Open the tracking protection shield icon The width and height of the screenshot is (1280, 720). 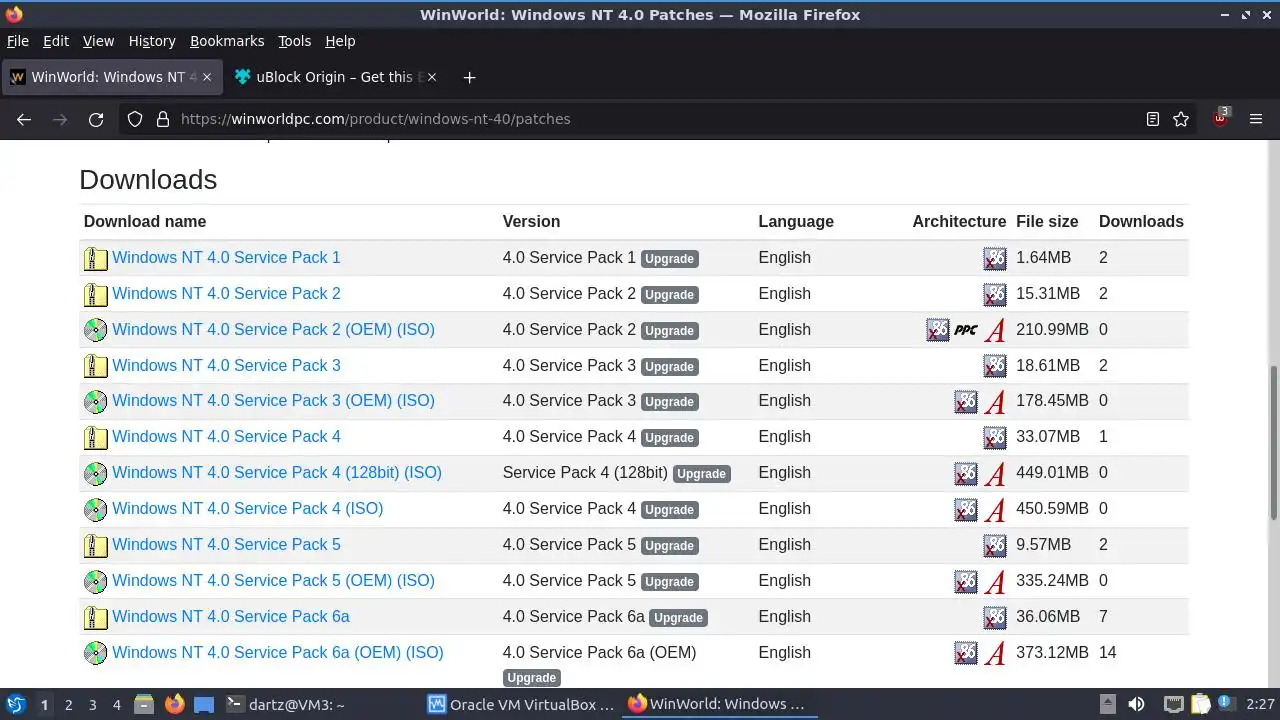135,119
